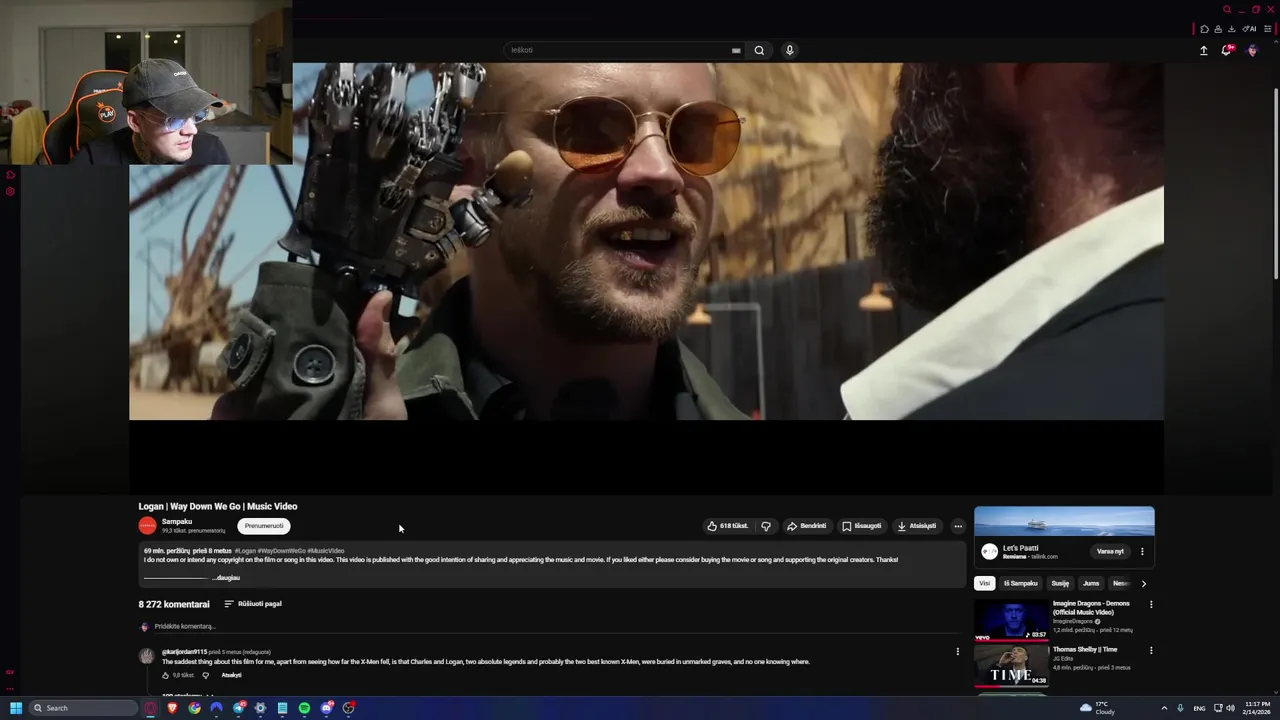Open the @karljordan9115 commenter profile
Viewport: 1280px width, 720px height.
click(184, 652)
